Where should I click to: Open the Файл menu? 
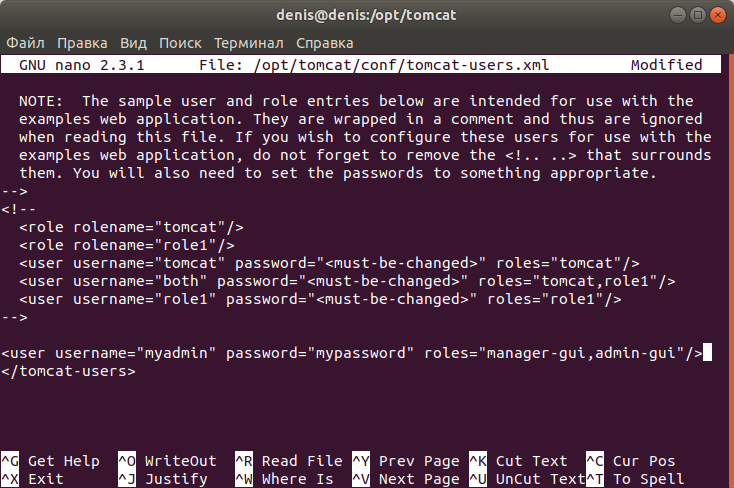pos(27,43)
